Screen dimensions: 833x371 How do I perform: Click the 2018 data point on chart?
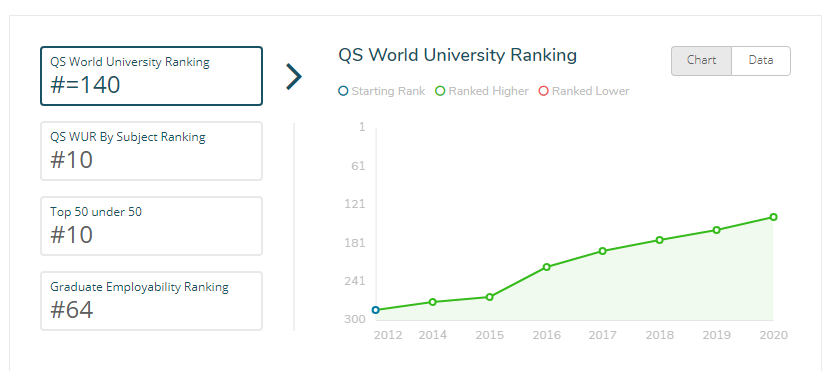click(x=659, y=240)
